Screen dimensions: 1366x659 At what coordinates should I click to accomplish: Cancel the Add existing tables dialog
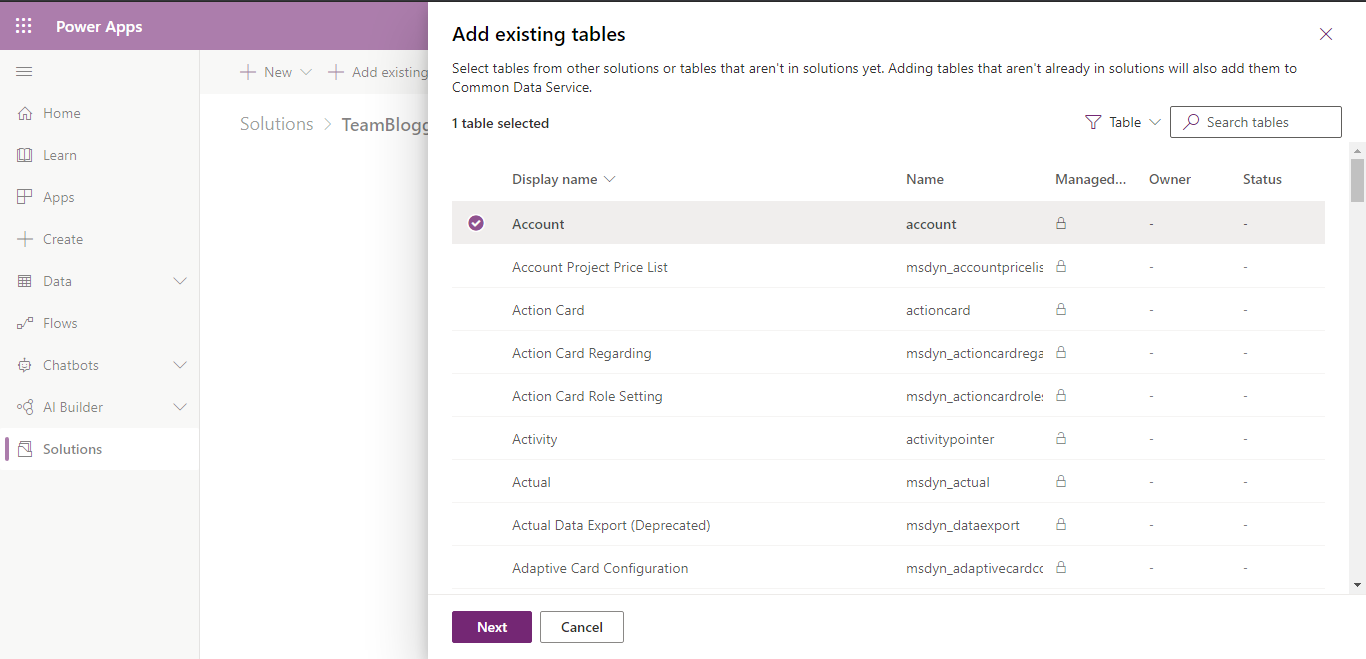pyautogui.click(x=581, y=626)
